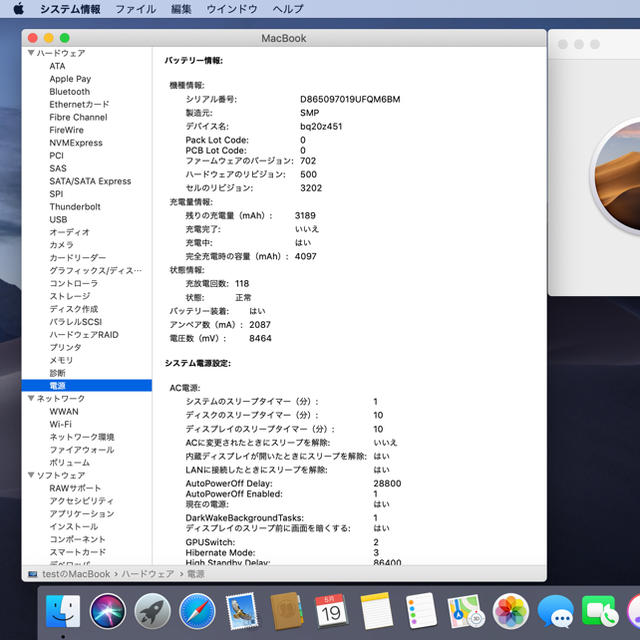Click testのMacBook in the path bar
The width and height of the screenshot is (640, 640).
pos(76,574)
